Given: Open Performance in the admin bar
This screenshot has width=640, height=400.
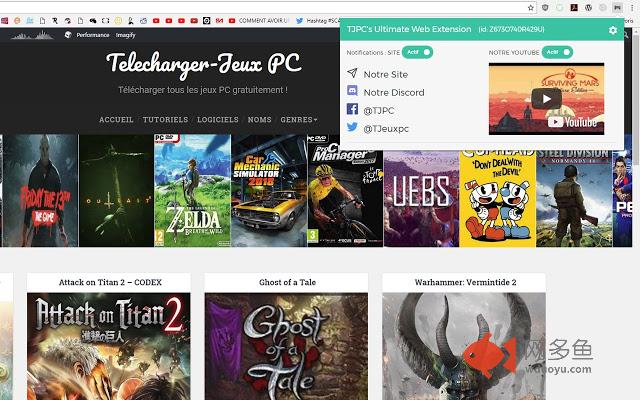Looking at the screenshot, I should click(93, 35).
